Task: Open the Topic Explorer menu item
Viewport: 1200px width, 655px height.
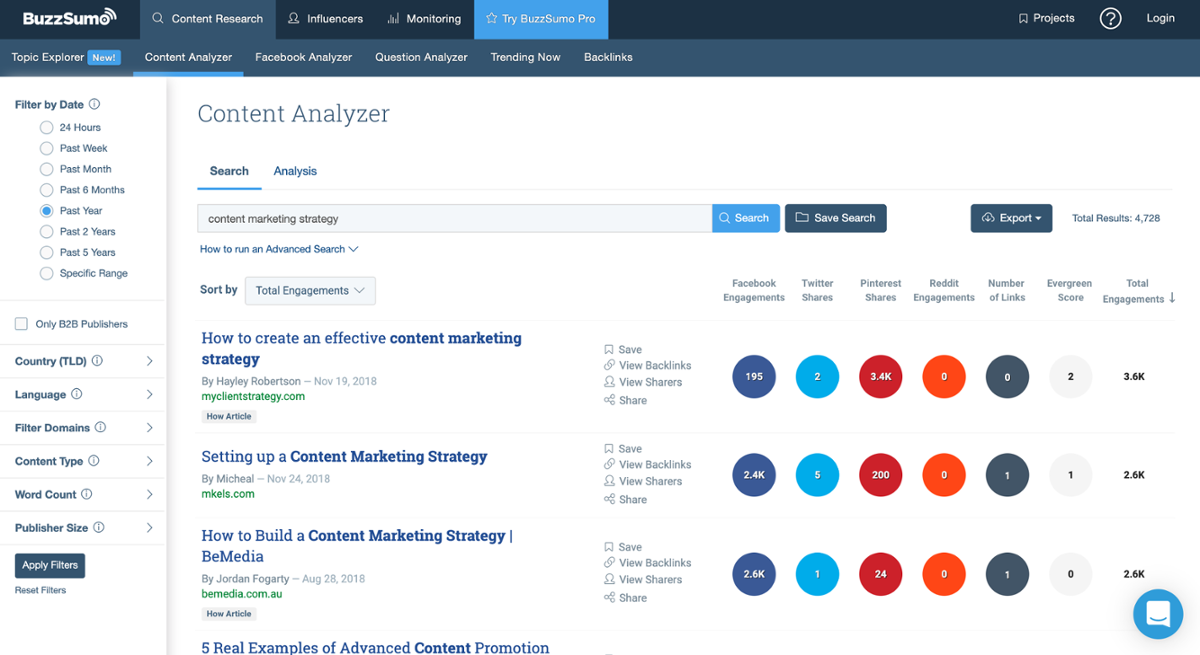Action: point(66,57)
